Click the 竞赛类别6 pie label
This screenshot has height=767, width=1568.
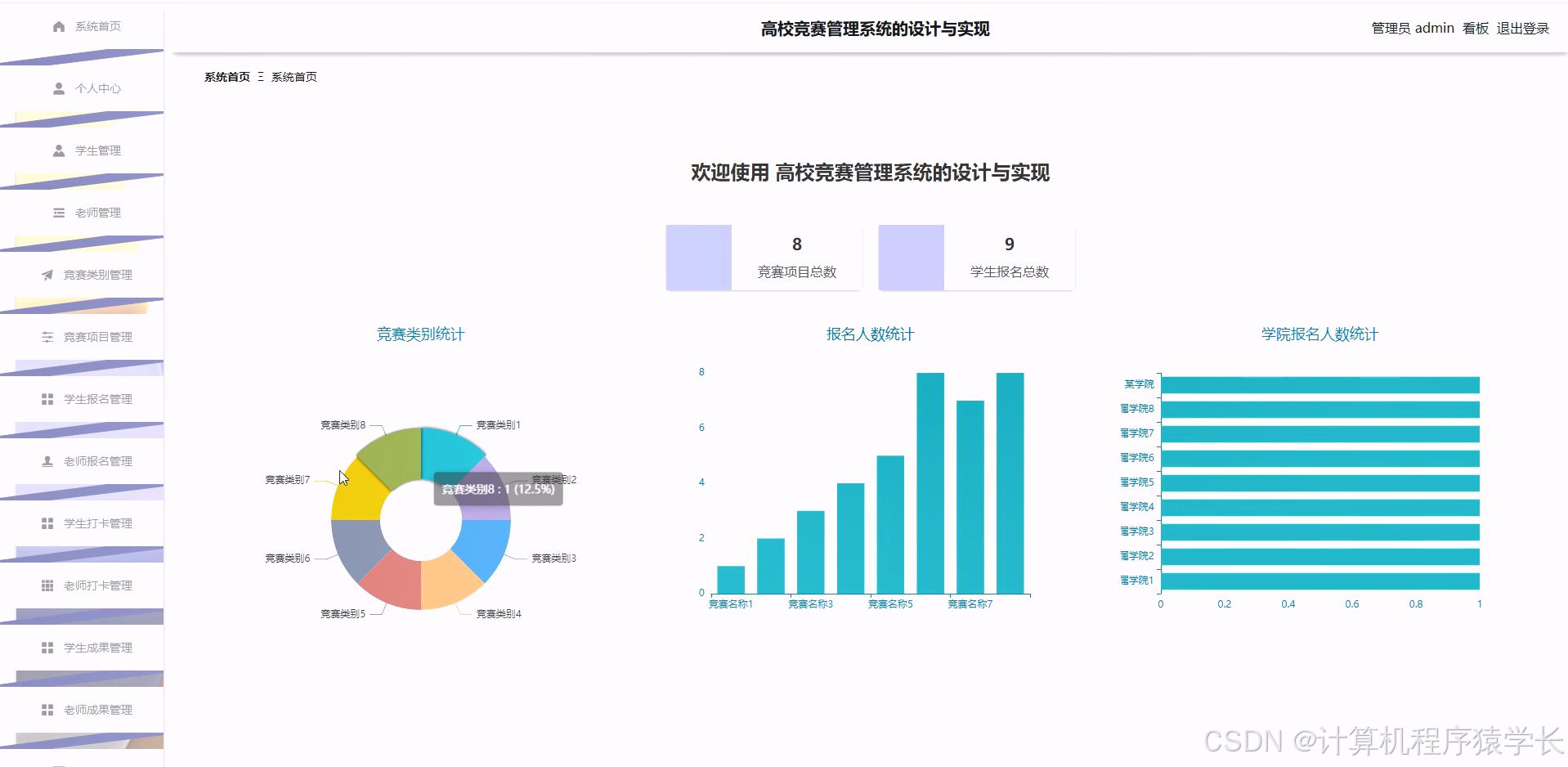click(287, 558)
